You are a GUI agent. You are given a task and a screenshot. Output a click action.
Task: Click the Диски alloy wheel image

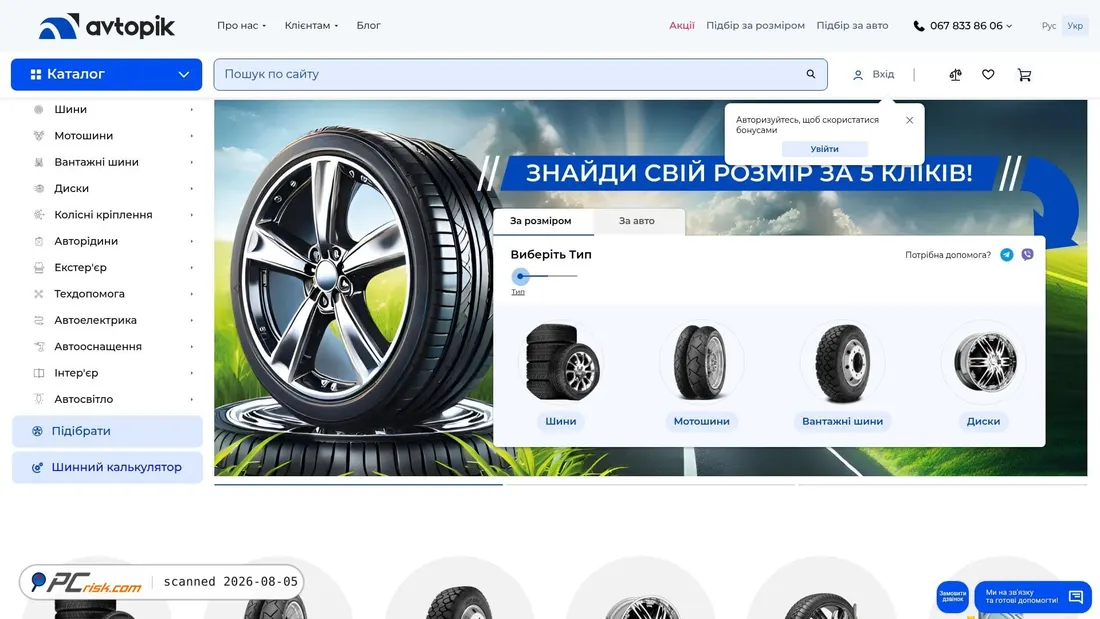(x=984, y=362)
